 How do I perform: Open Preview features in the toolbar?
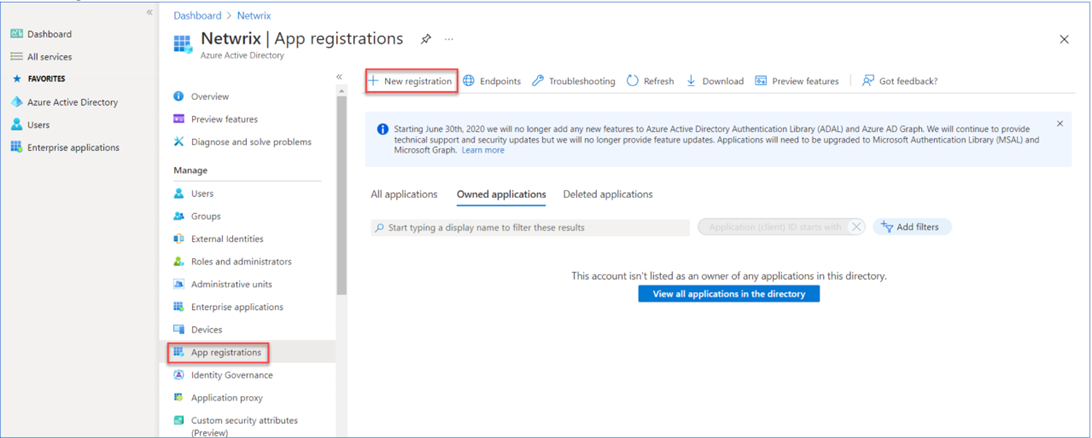(x=796, y=81)
